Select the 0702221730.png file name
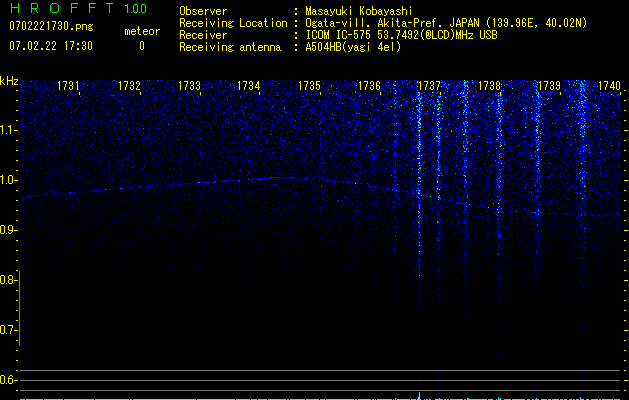Image resolution: width=629 pixels, height=400 pixels. point(50,27)
